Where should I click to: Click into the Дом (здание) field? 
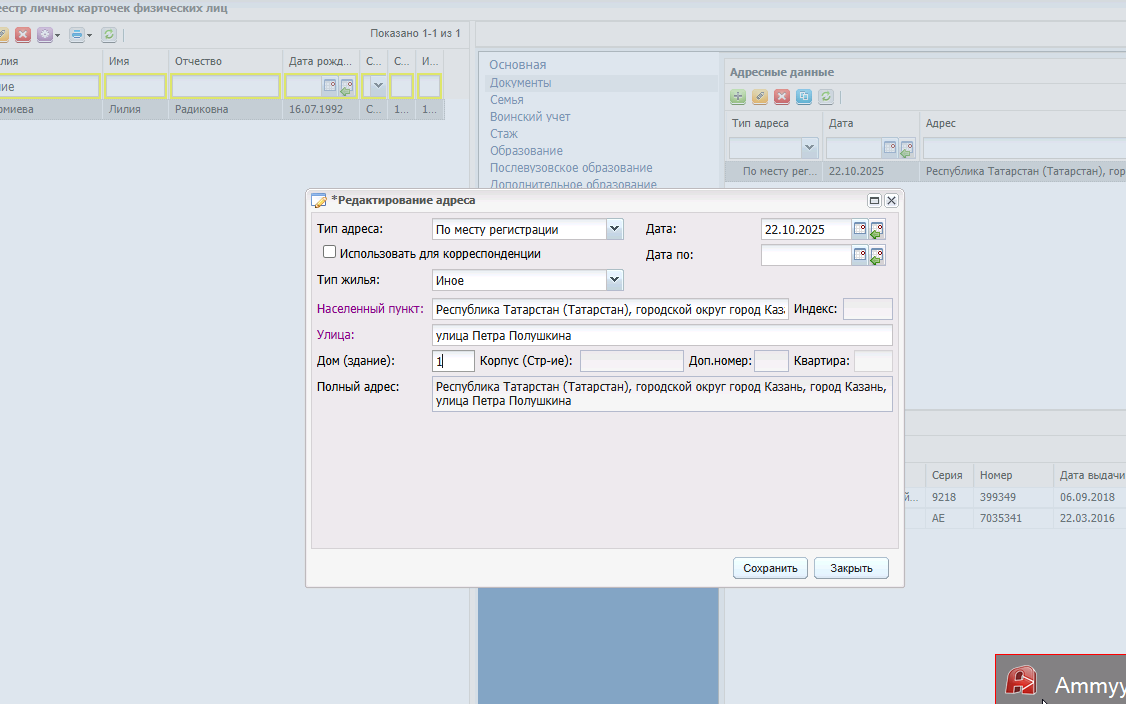tap(453, 361)
